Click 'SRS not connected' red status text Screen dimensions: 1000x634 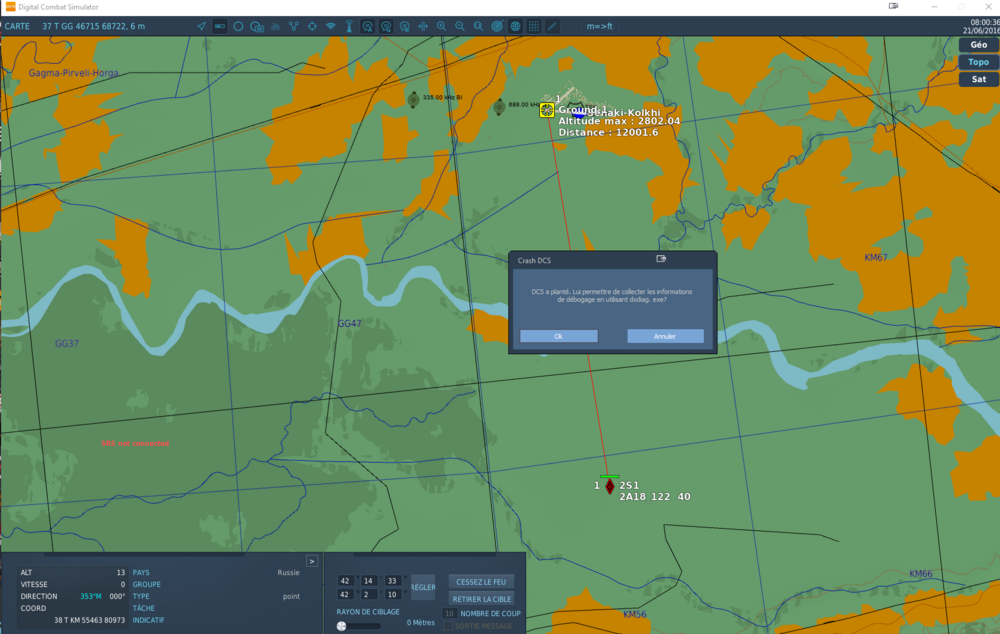coord(135,443)
